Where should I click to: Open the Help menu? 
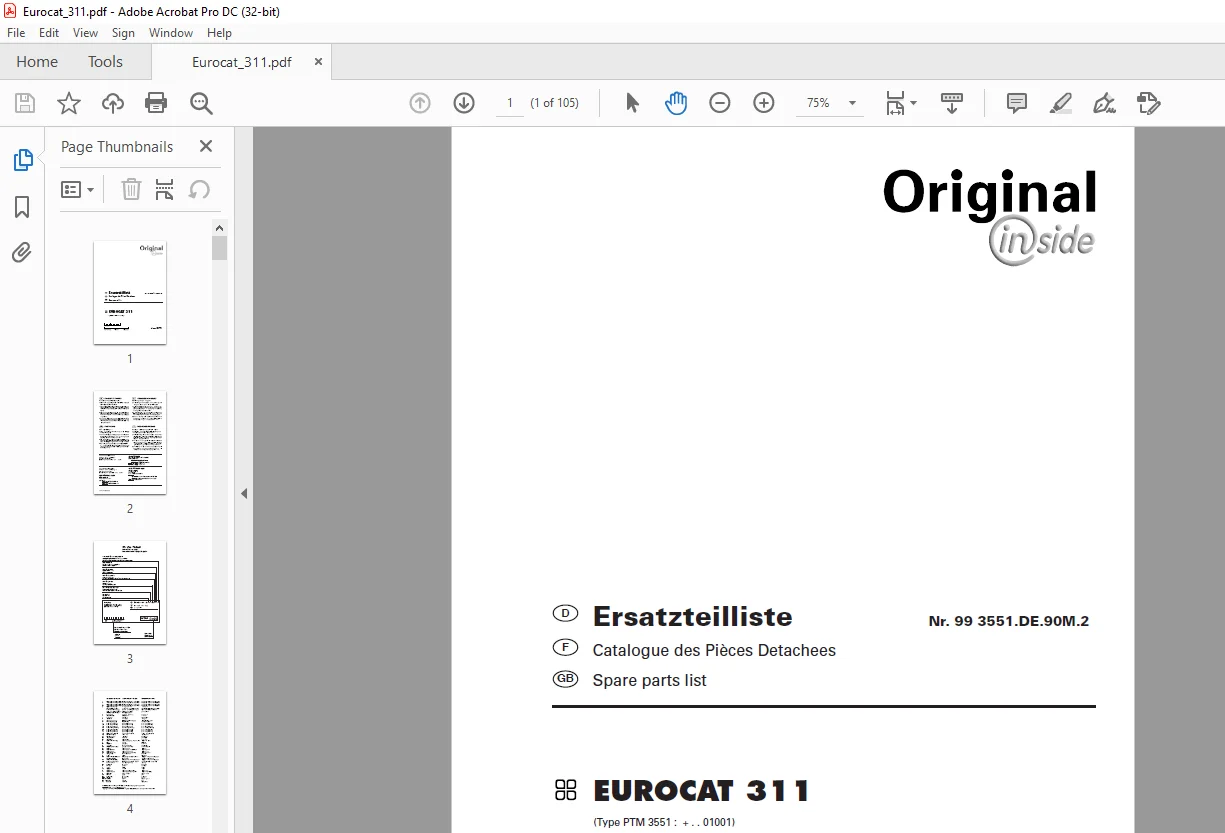pyautogui.click(x=219, y=33)
